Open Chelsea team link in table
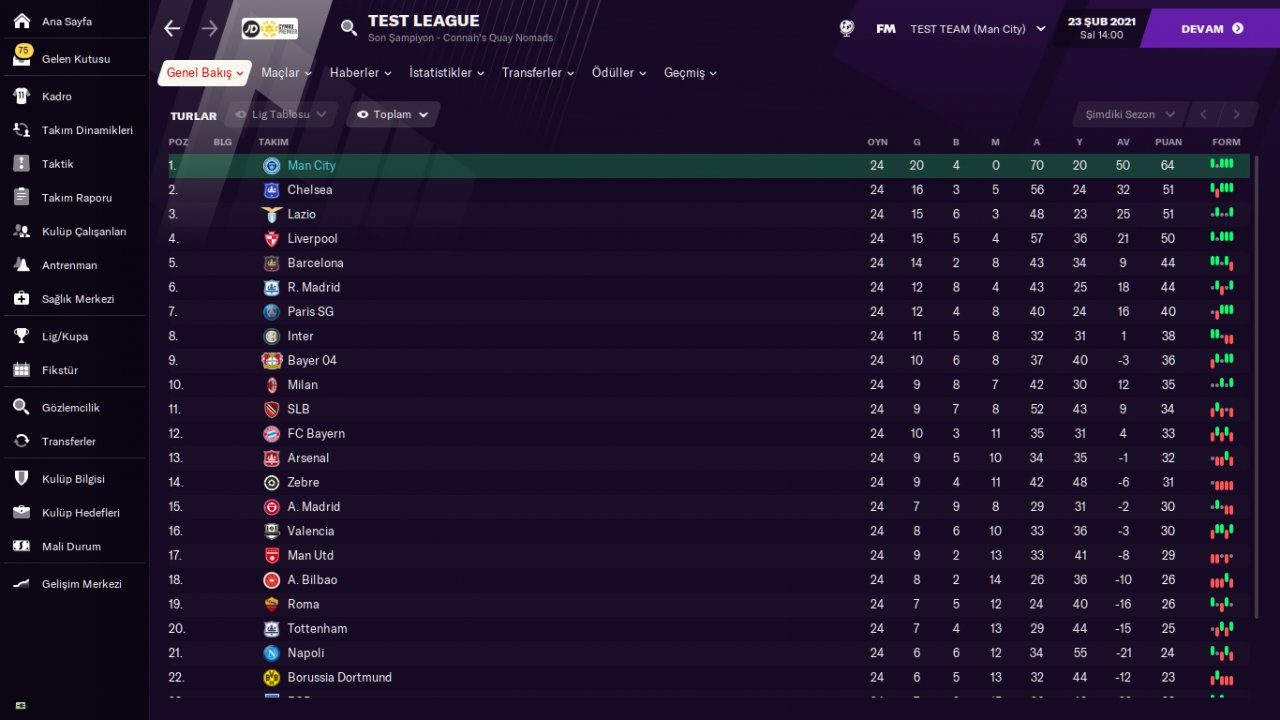The height and width of the screenshot is (720, 1280). 309,190
